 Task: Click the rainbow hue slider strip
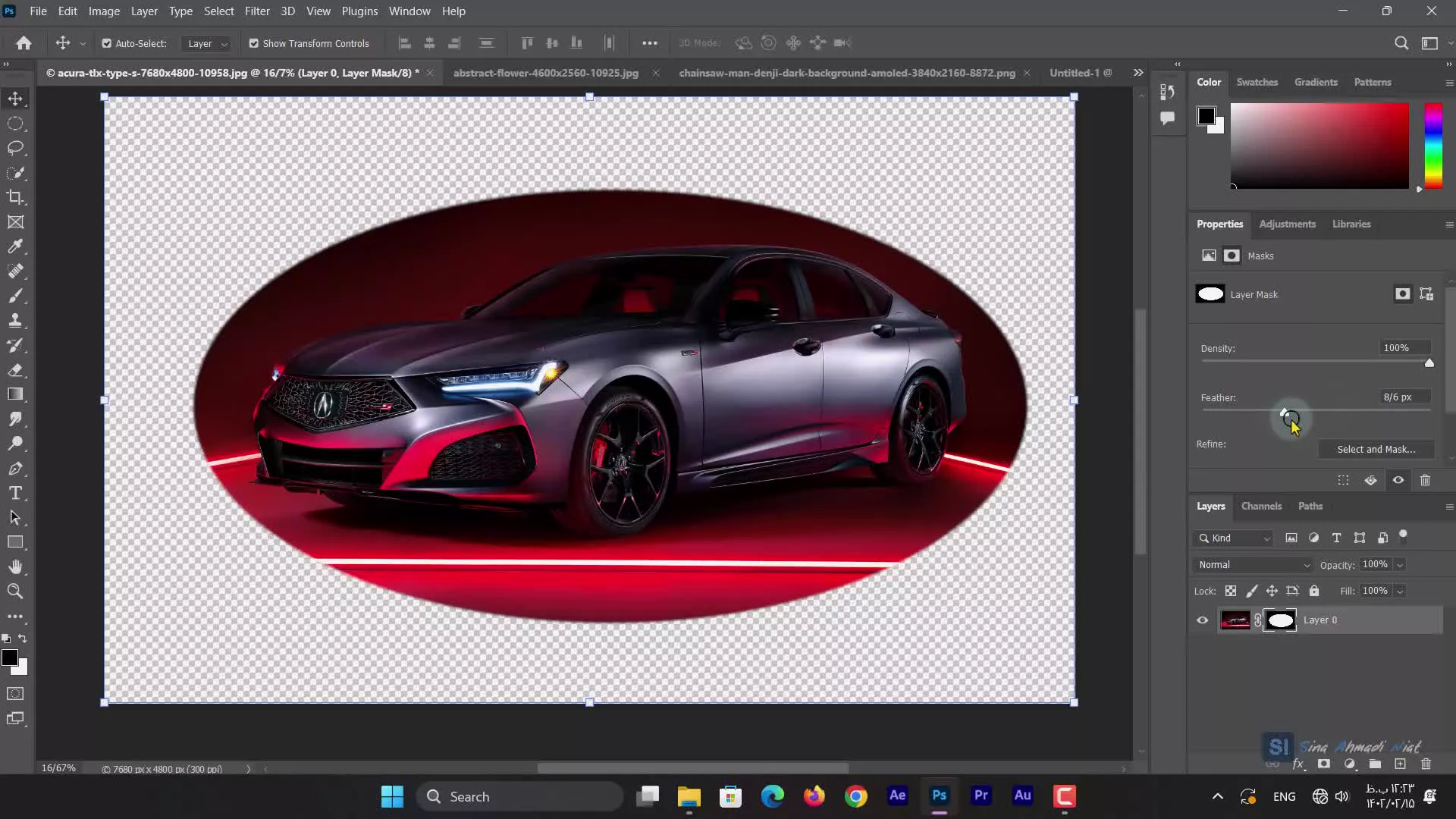pos(1433,146)
